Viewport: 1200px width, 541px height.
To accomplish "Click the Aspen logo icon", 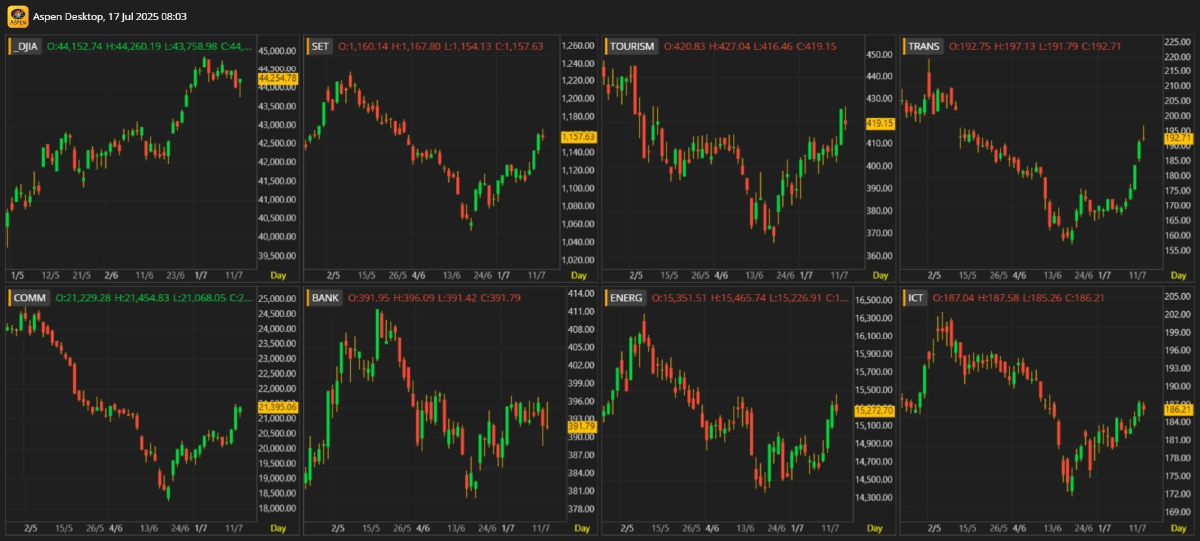I will coord(17,17).
